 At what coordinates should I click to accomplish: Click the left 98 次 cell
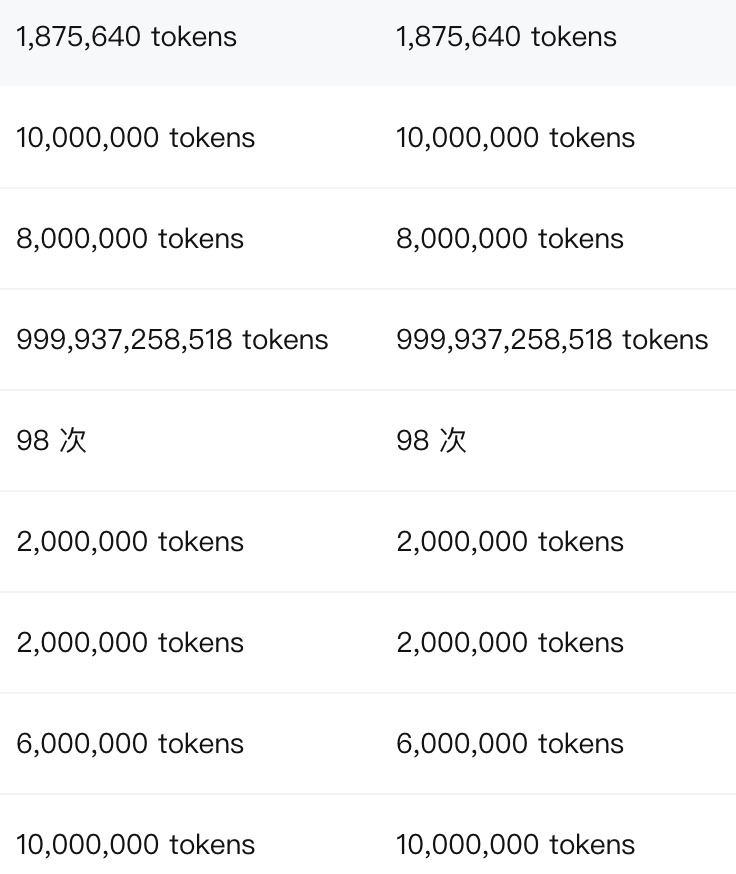52,440
